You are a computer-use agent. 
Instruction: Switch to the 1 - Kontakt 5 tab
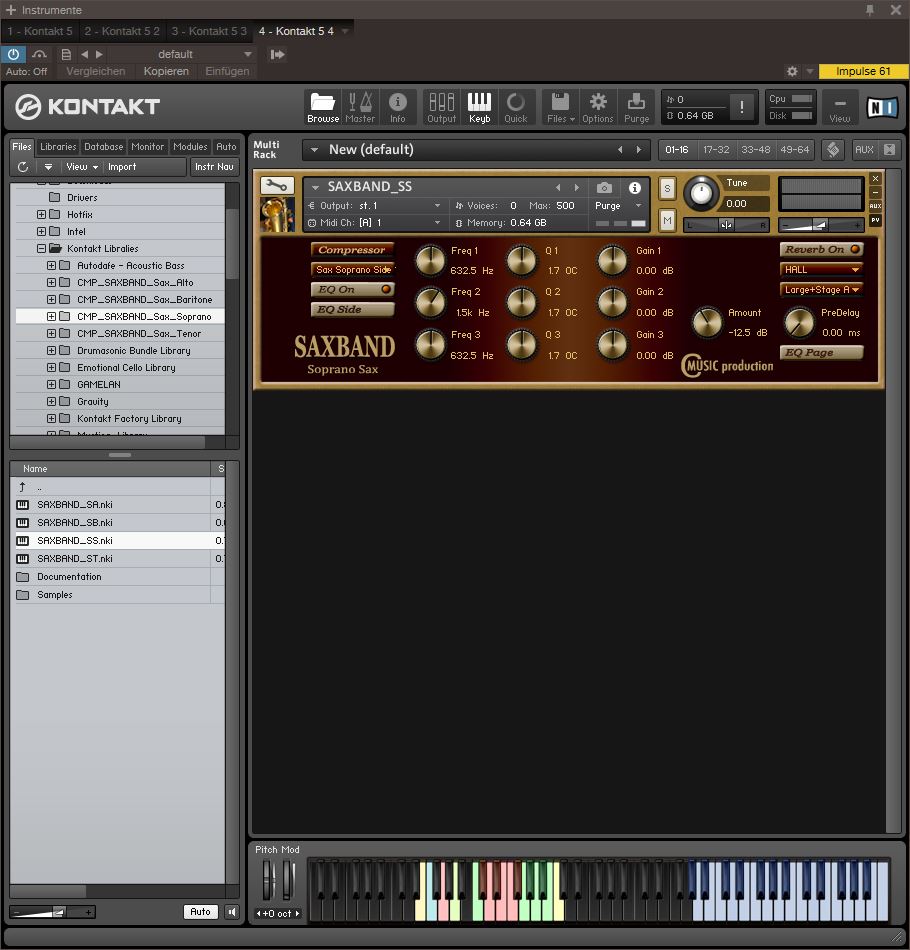coord(40,31)
